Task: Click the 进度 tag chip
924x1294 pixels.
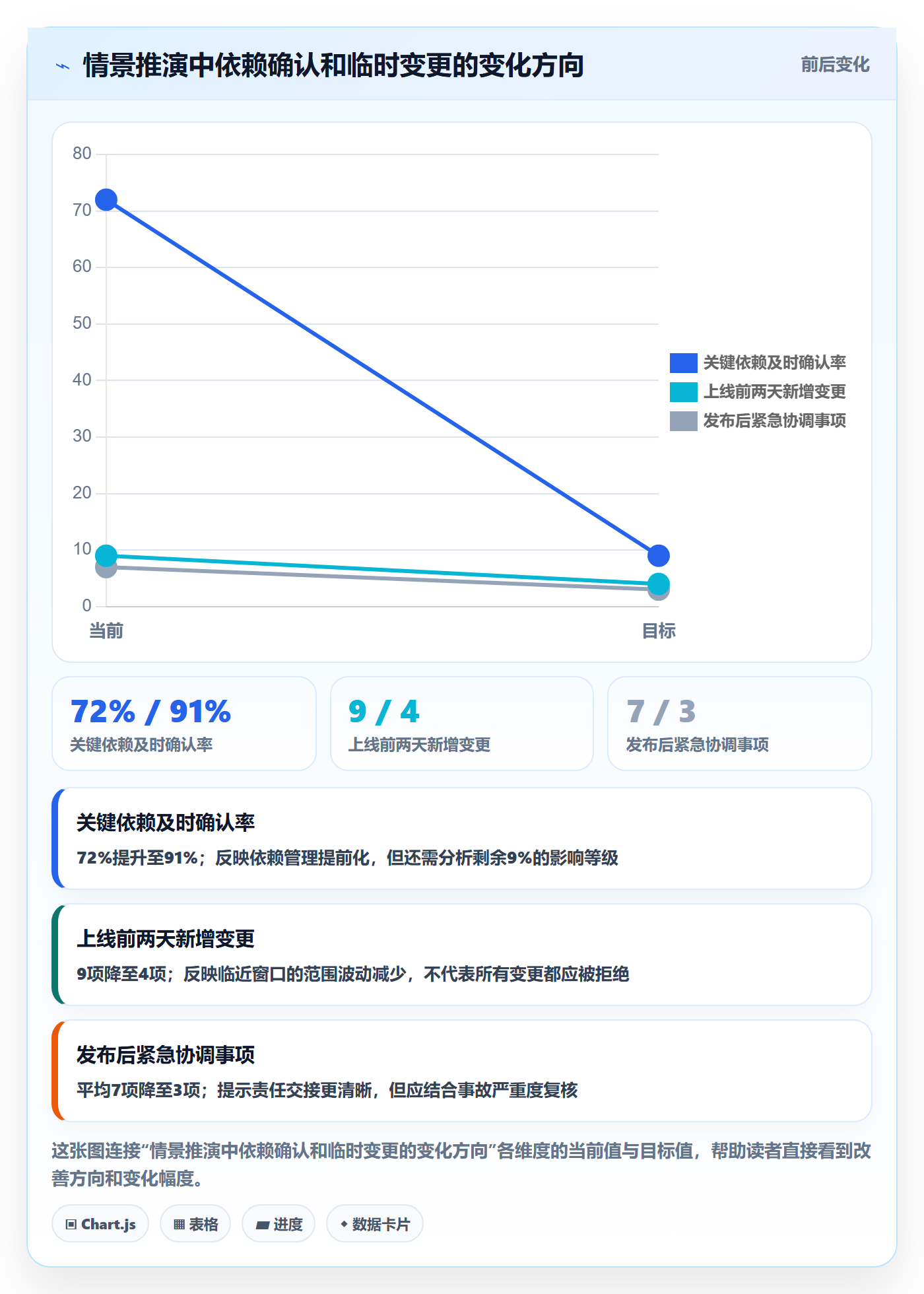Action: click(x=279, y=1224)
